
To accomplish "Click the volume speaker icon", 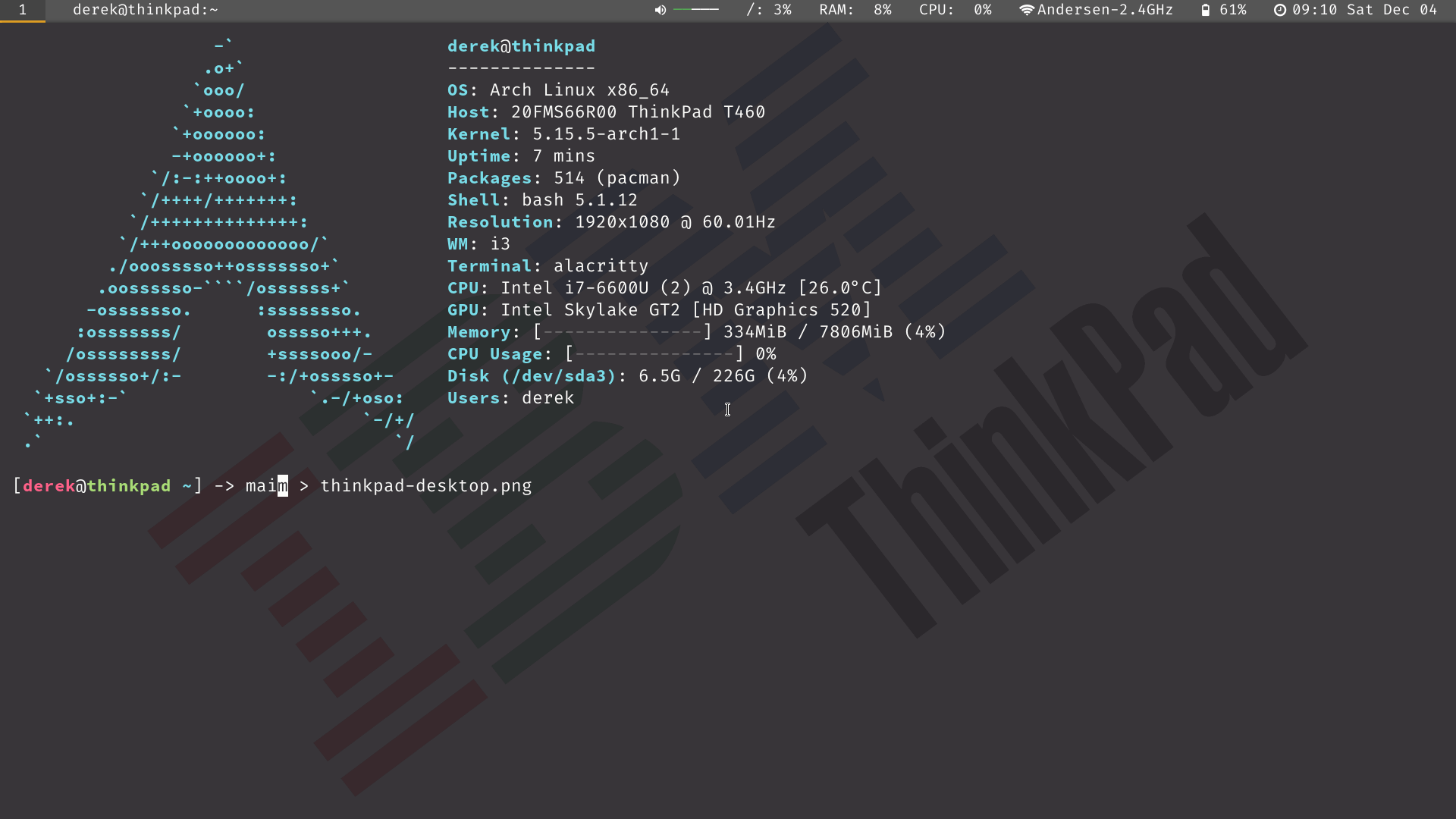I will click(661, 10).
